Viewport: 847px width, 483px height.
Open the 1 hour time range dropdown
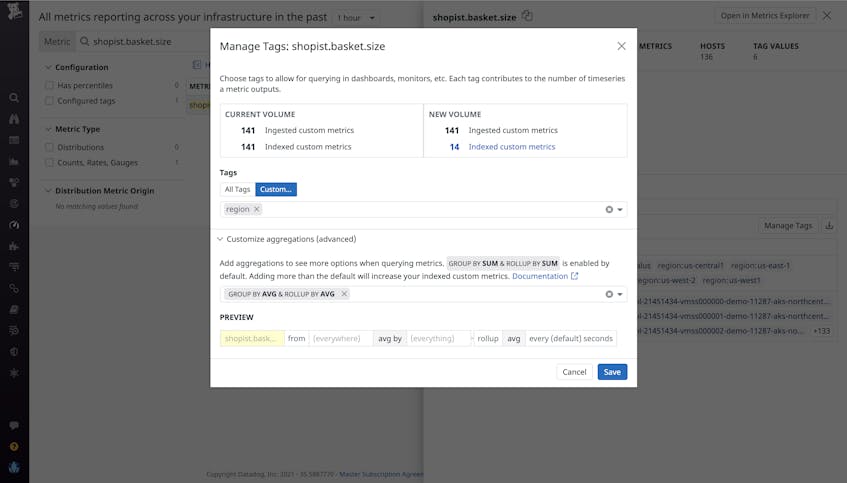tap(355, 18)
